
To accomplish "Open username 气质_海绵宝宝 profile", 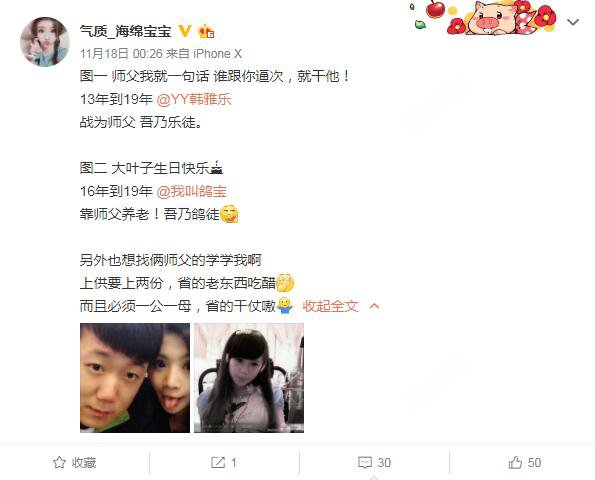I will (x=126, y=31).
